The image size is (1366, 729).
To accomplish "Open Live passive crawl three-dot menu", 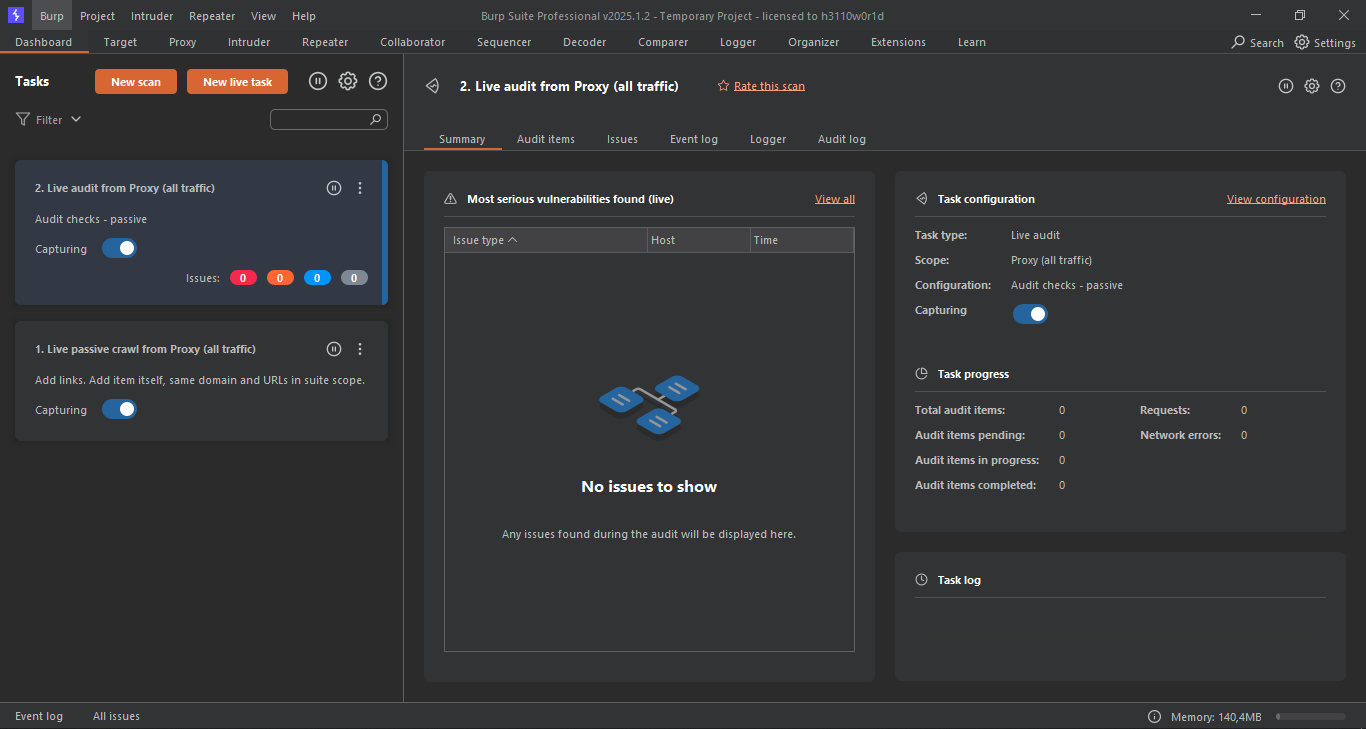I will coord(360,349).
